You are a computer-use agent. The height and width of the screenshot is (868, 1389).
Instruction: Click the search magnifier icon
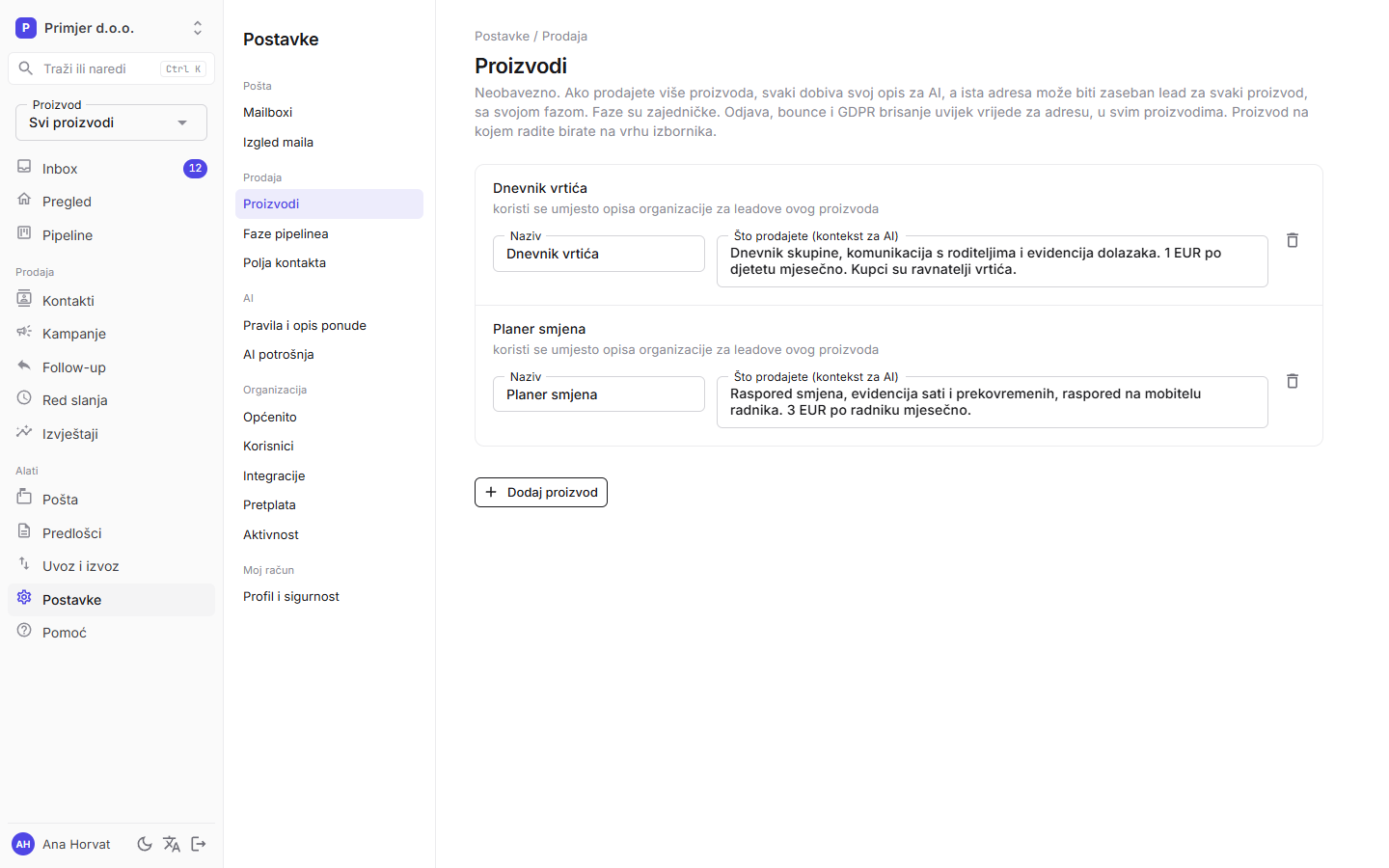point(26,68)
